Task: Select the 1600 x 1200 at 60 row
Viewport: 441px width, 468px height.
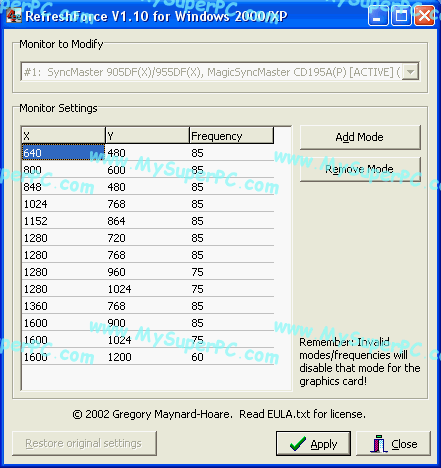Action: tap(148, 357)
